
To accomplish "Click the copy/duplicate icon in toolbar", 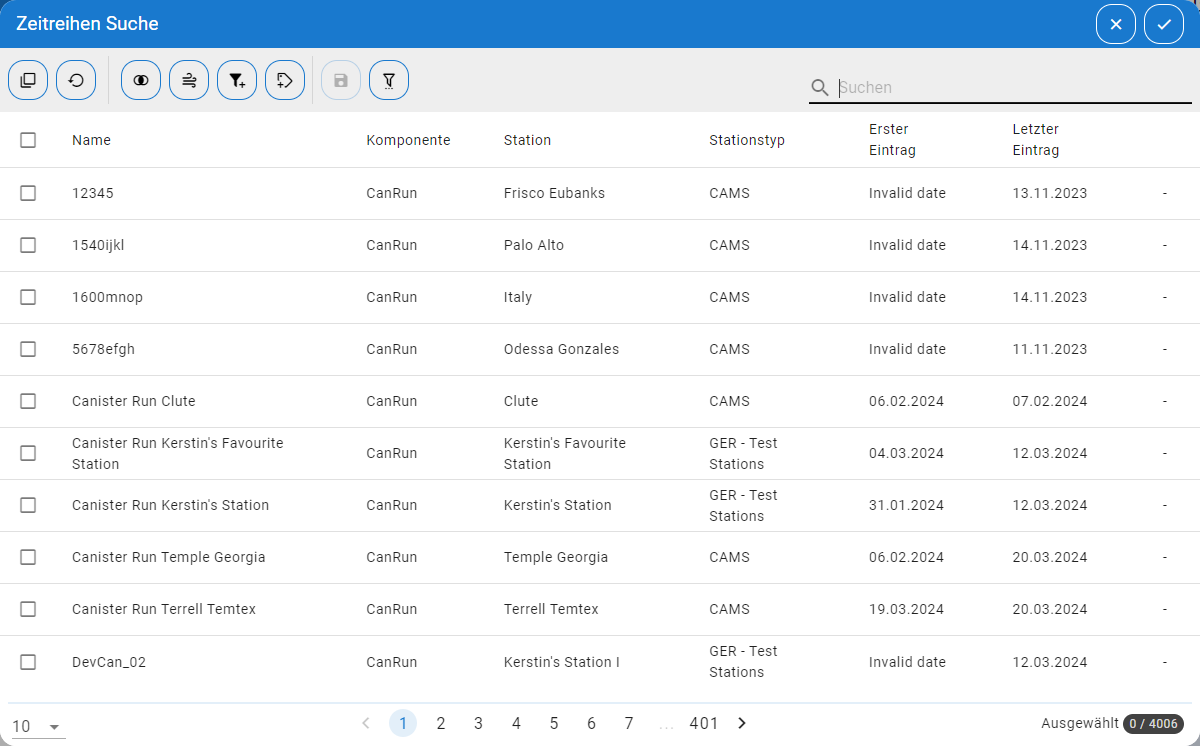I will [x=28, y=80].
